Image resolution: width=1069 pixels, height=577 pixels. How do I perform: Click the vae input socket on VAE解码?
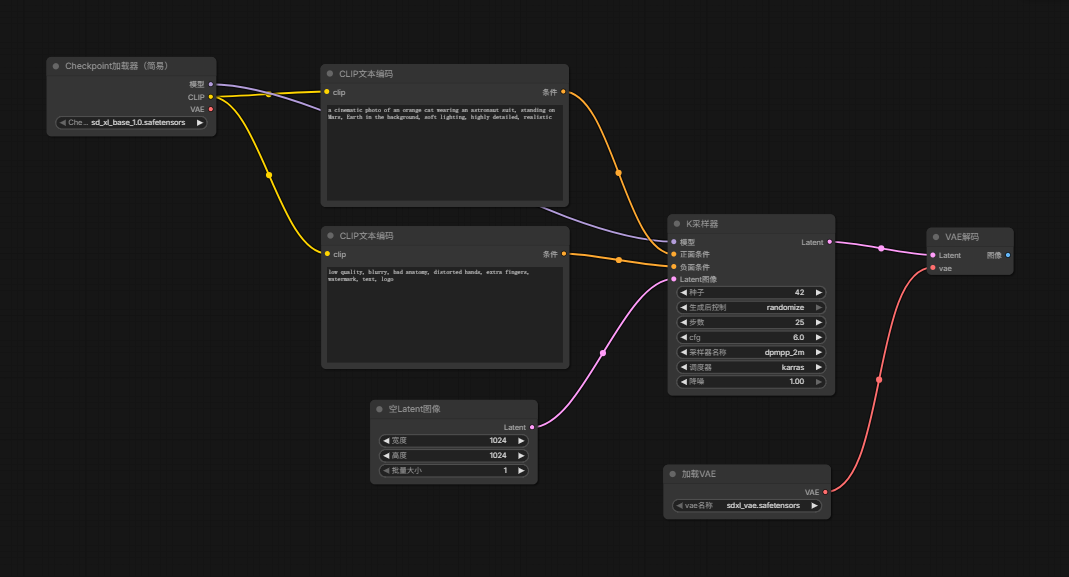click(x=933, y=268)
